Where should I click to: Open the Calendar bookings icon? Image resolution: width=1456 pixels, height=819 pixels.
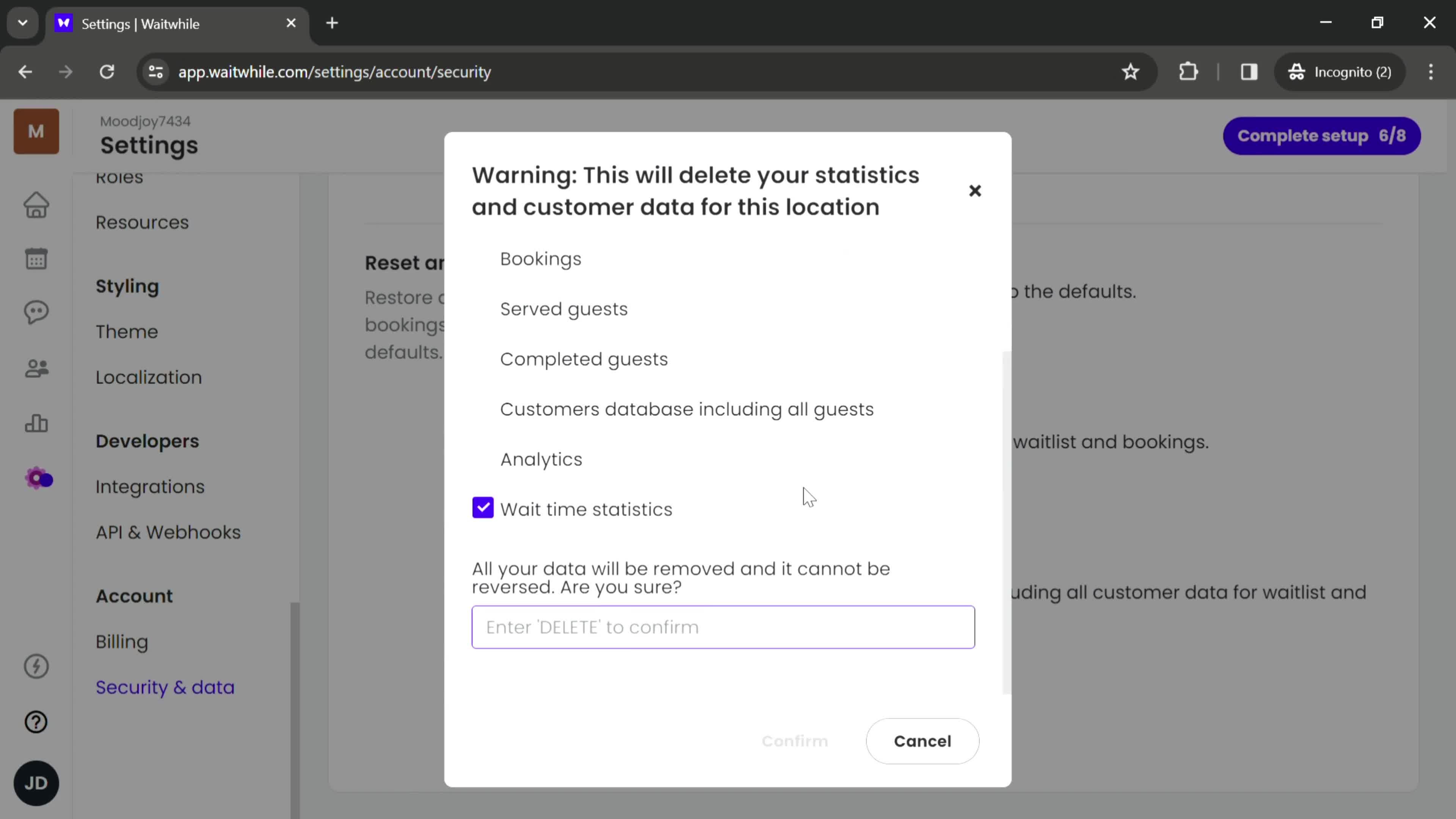[36, 259]
